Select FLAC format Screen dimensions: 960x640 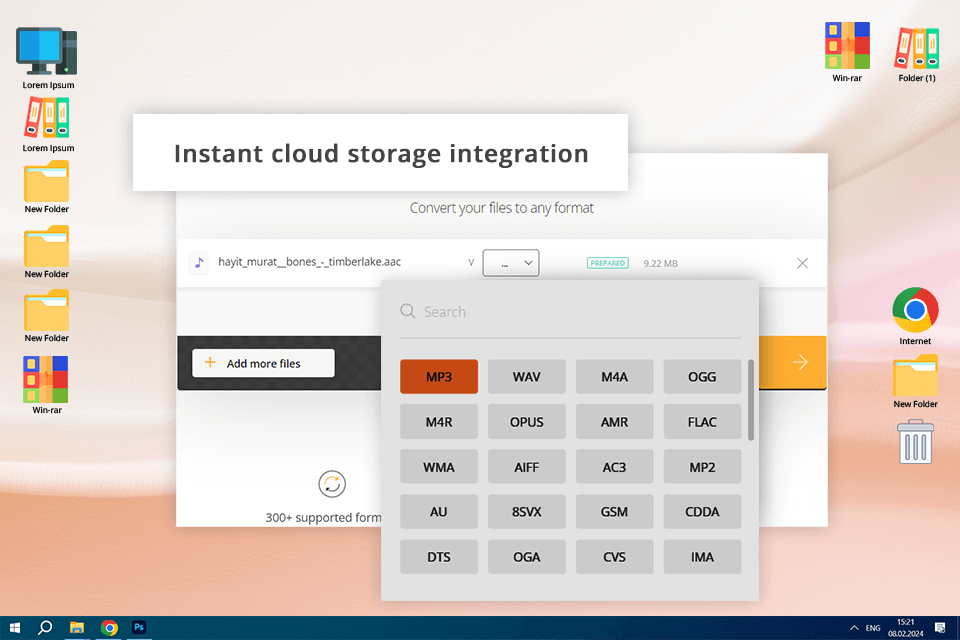point(702,422)
